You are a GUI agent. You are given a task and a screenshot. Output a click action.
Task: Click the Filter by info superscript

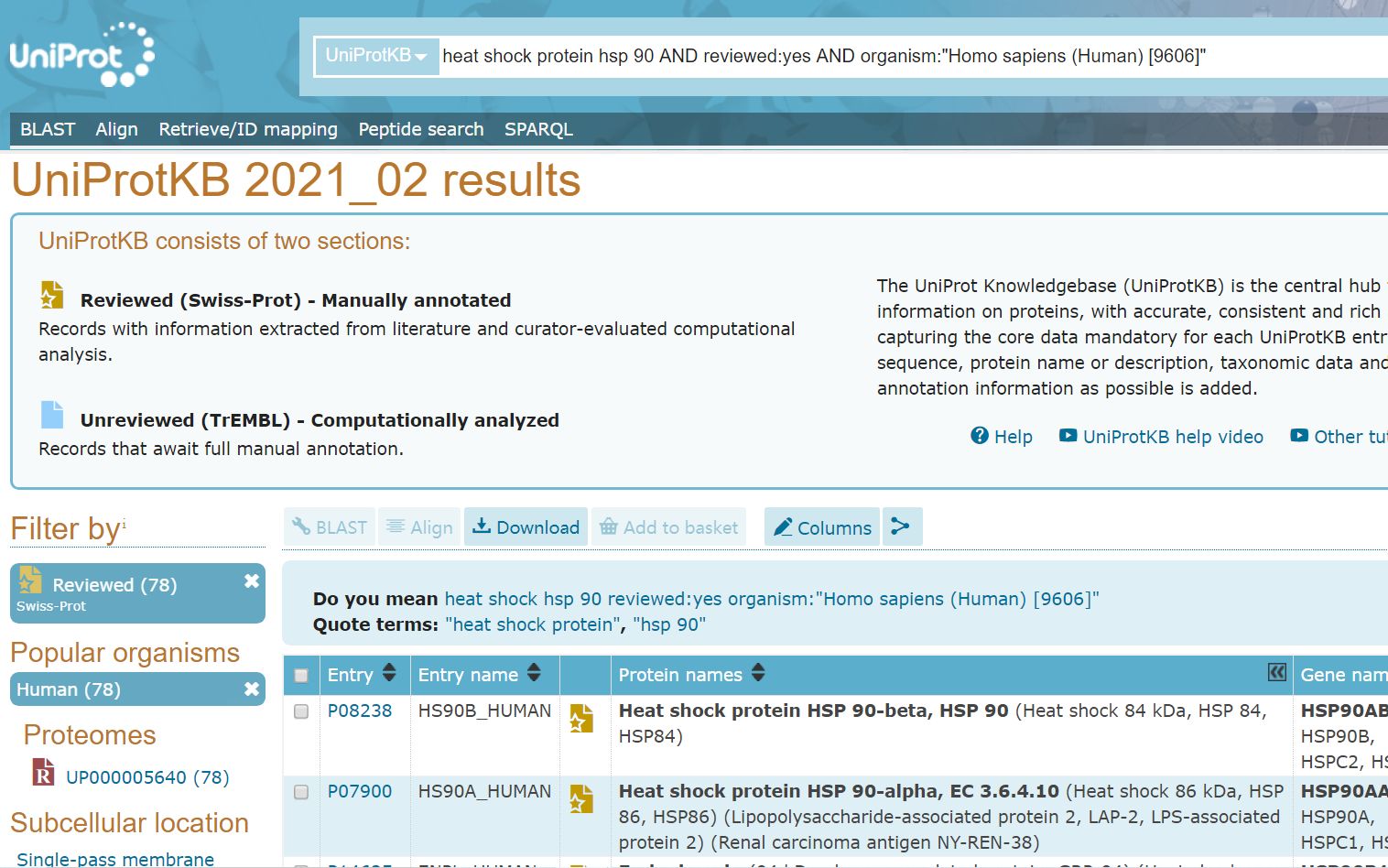pos(125,523)
